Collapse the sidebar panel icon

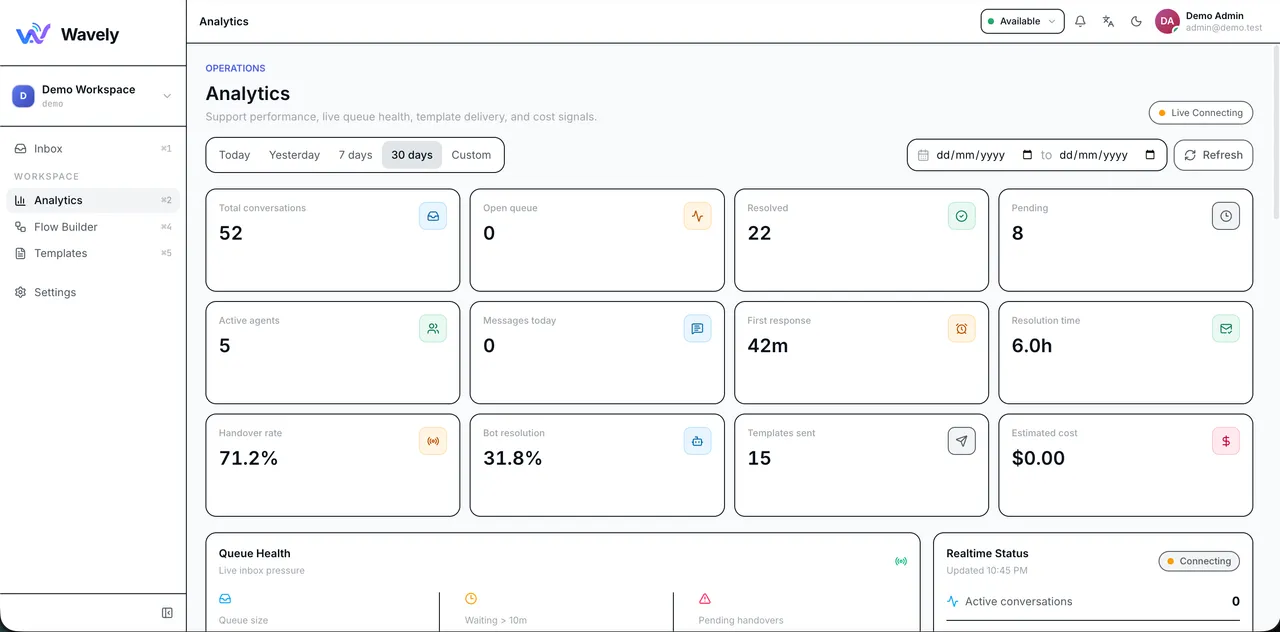click(167, 613)
